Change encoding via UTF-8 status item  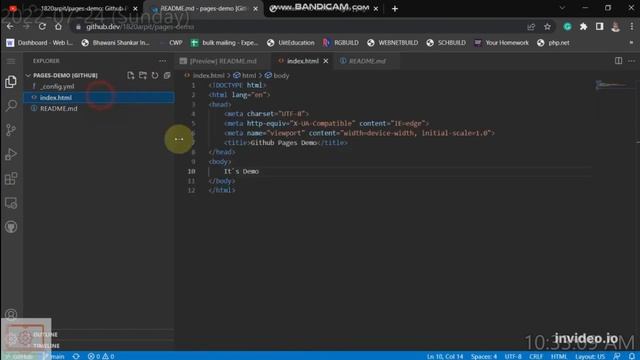click(x=513, y=356)
